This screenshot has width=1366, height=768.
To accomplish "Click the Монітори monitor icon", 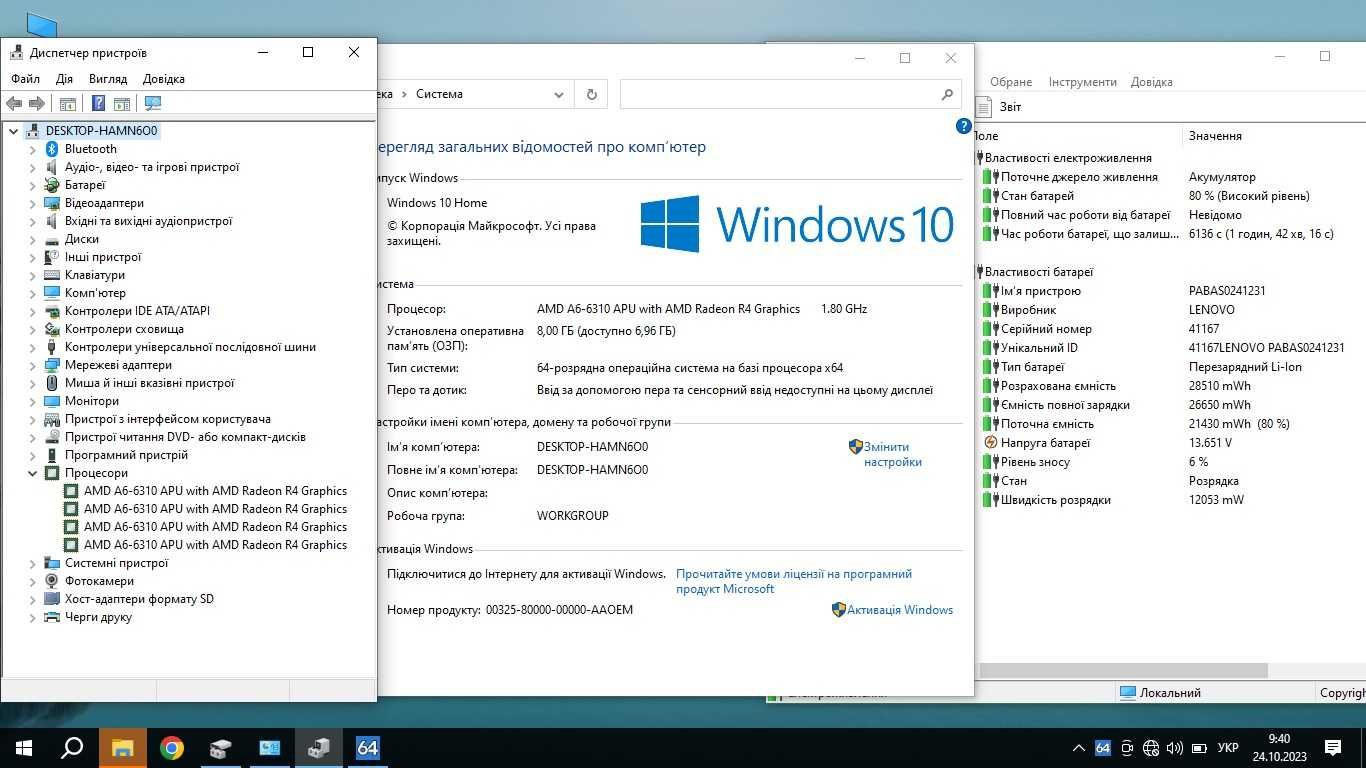I will pos(53,401).
